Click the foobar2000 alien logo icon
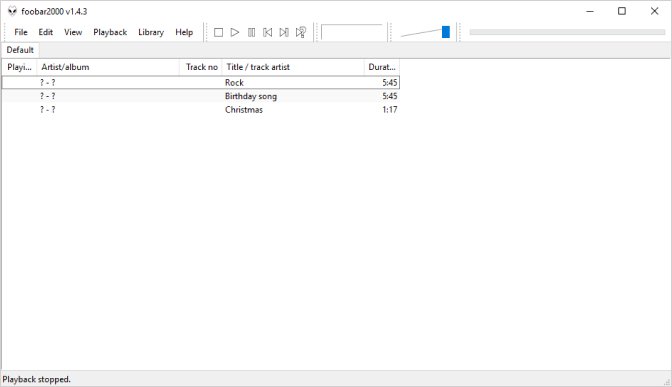The height and width of the screenshot is (387, 672). click(12, 11)
